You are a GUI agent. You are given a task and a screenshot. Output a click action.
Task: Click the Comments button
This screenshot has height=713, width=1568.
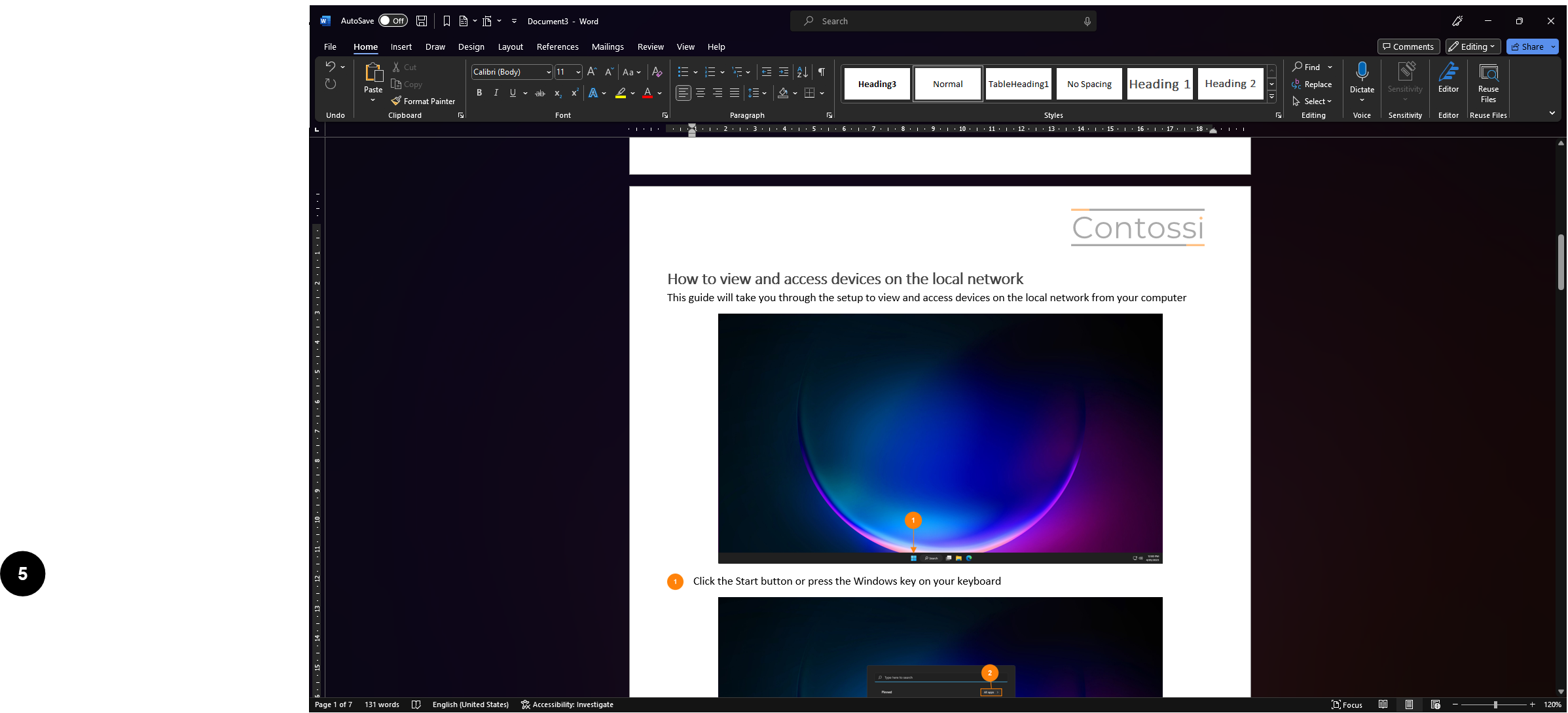click(1408, 46)
